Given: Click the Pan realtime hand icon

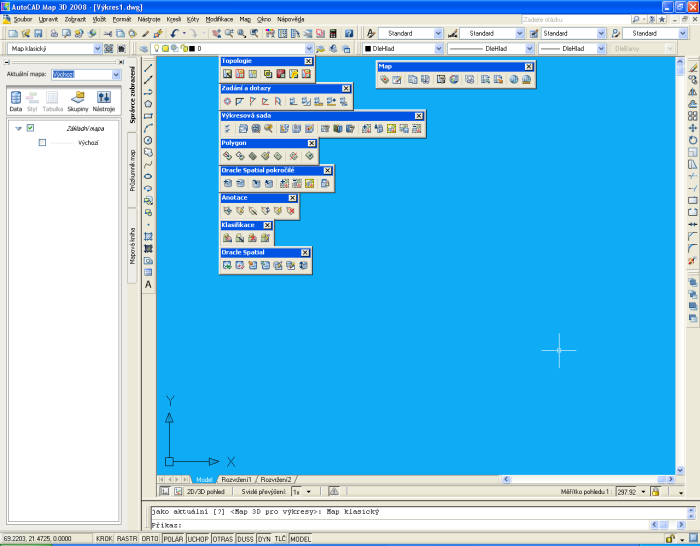Looking at the screenshot, I should (217, 33).
